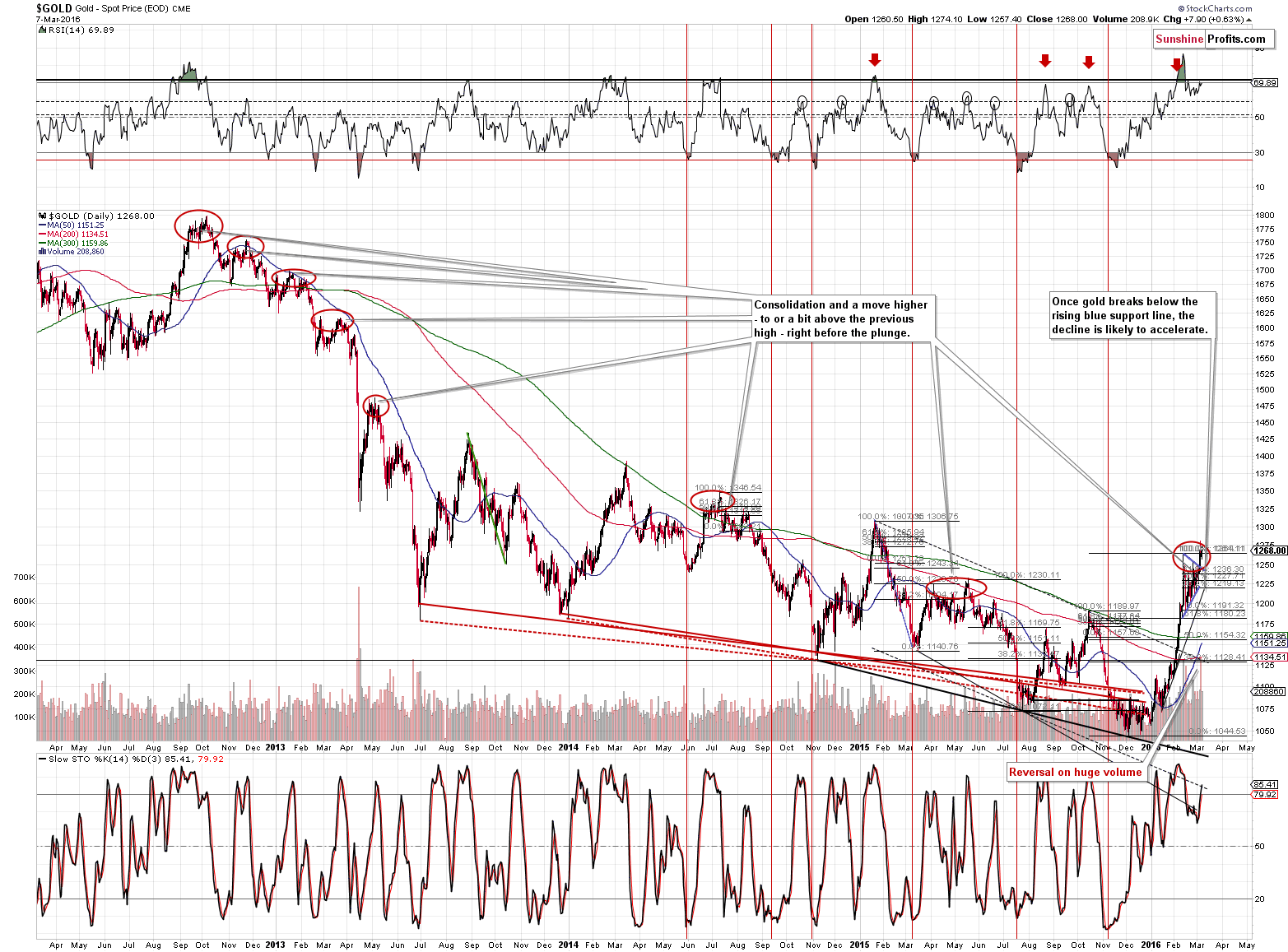This screenshot has width=1288, height=952.
Task: Click the 'Consolidation and a move higher' annotation box
Action: point(844,318)
